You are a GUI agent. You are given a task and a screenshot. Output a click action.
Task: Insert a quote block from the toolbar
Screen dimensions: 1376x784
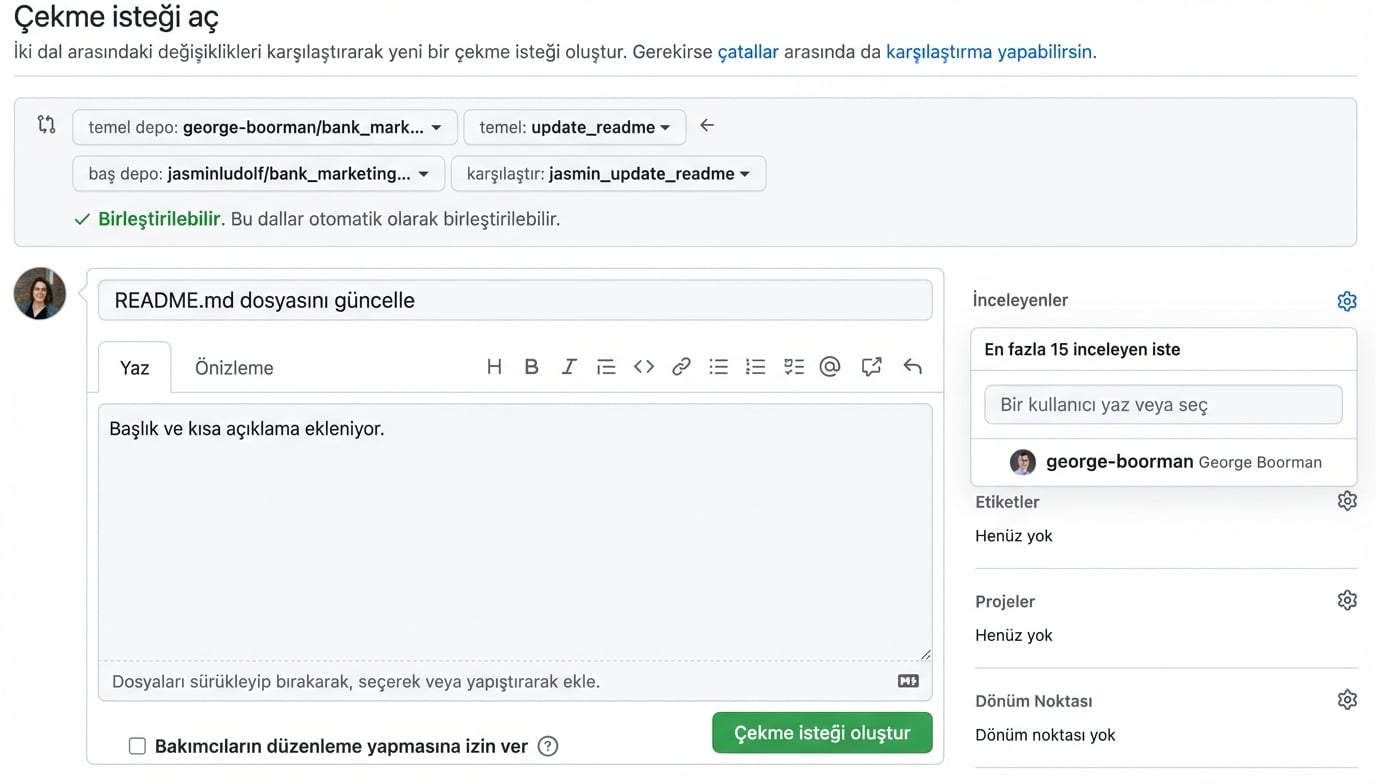[606, 366]
